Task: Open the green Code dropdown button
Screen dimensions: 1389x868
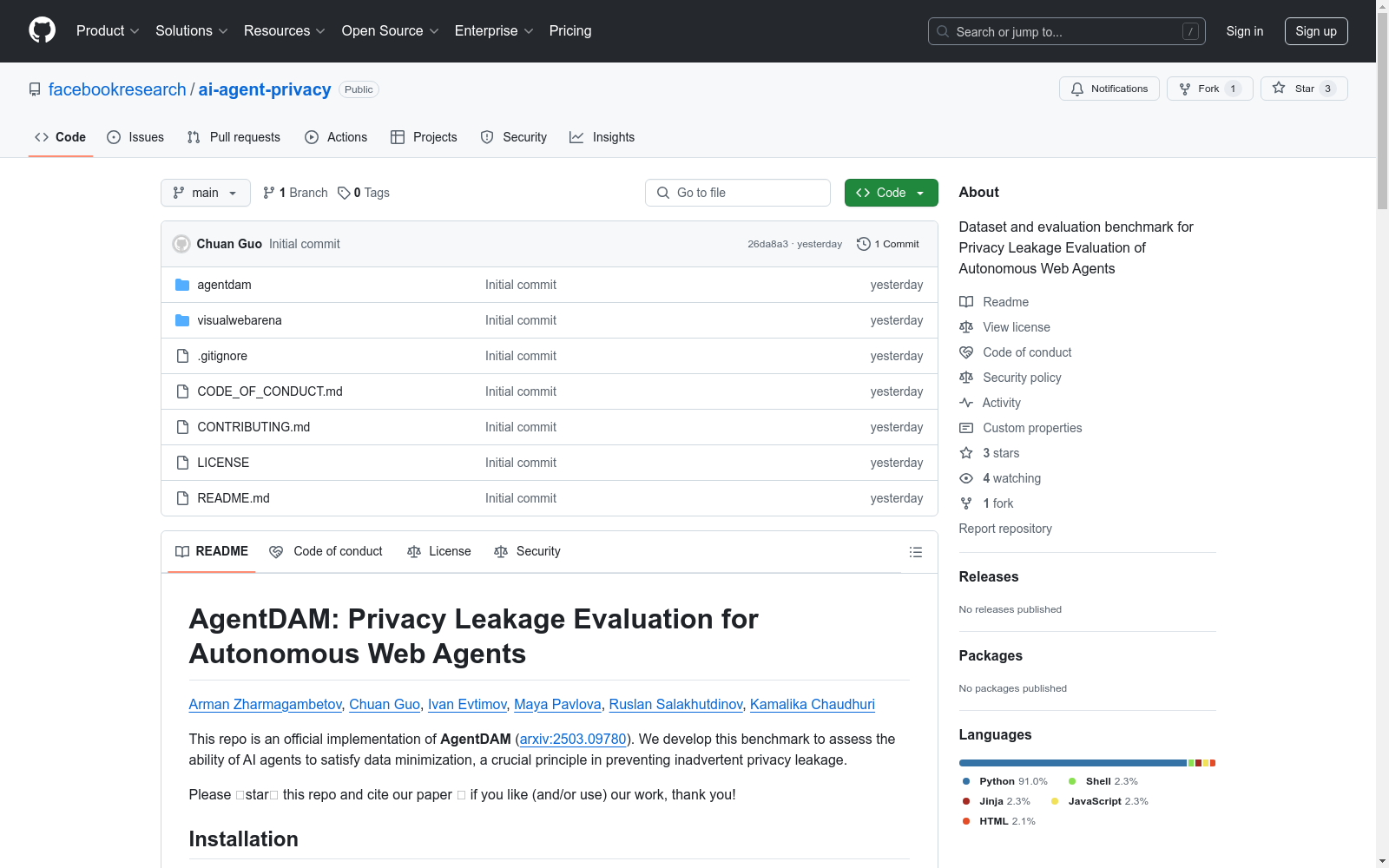Action: pyautogui.click(x=891, y=193)
